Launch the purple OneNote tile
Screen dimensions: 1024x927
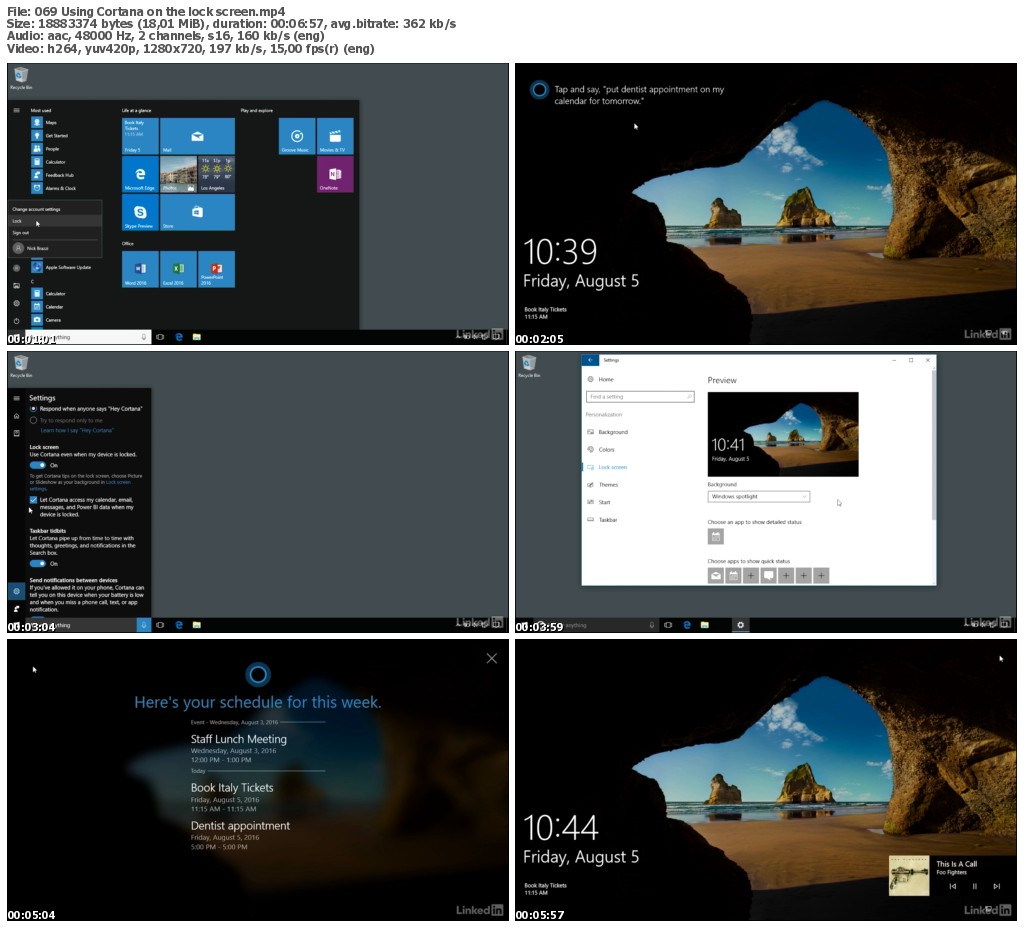(335, 174)
